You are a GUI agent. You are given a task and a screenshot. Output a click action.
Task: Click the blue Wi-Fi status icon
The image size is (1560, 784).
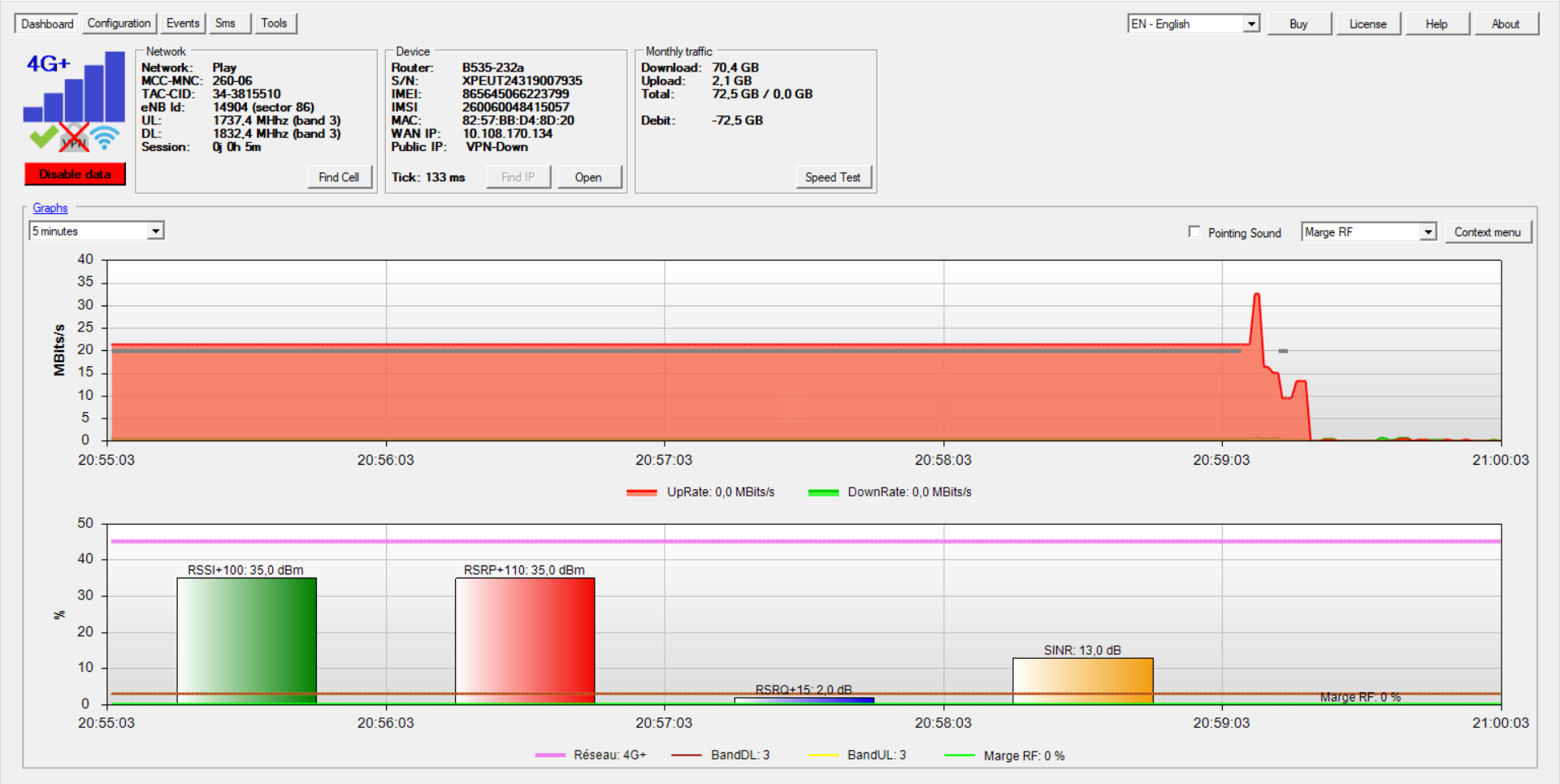coord(105,137)
